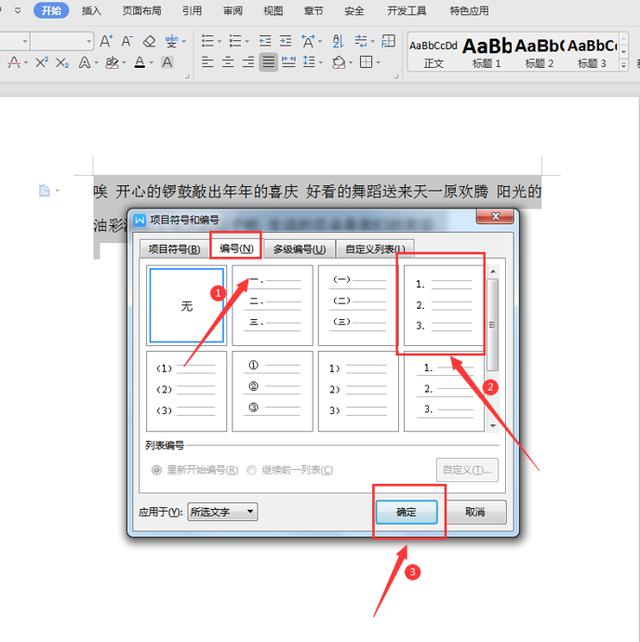Switch to 编号(N) dialog tab
Viewport: 640px width, 642px height.
click(236, 248)
